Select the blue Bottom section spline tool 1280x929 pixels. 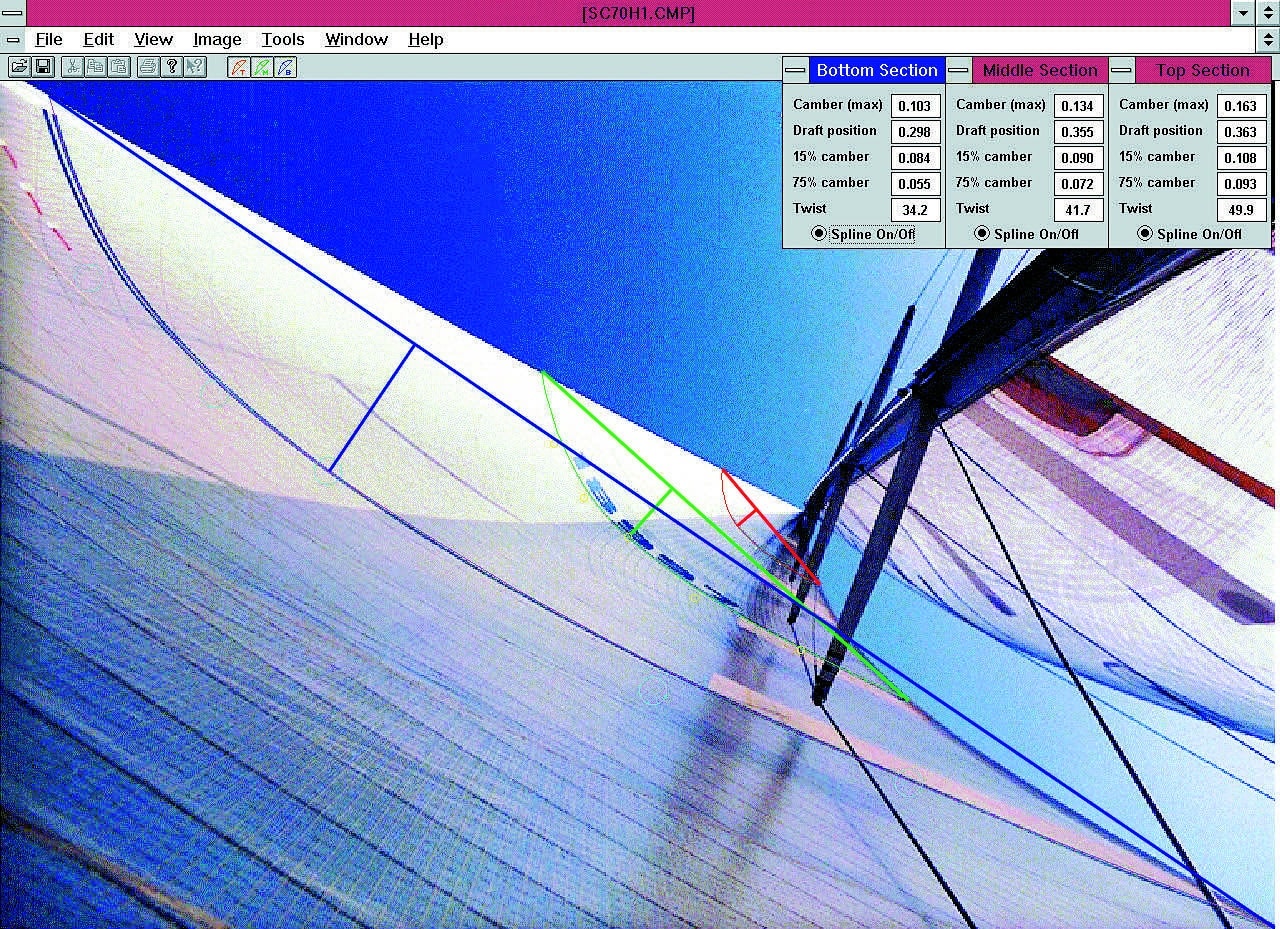(285, 66)
